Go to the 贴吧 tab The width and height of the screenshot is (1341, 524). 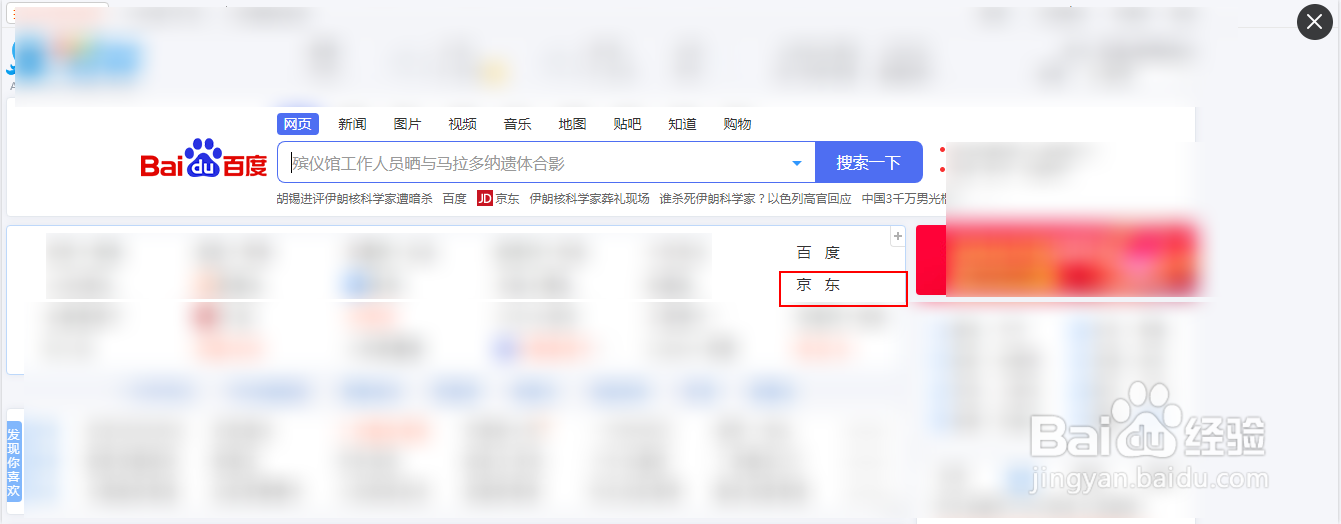(x=627, y=124)
